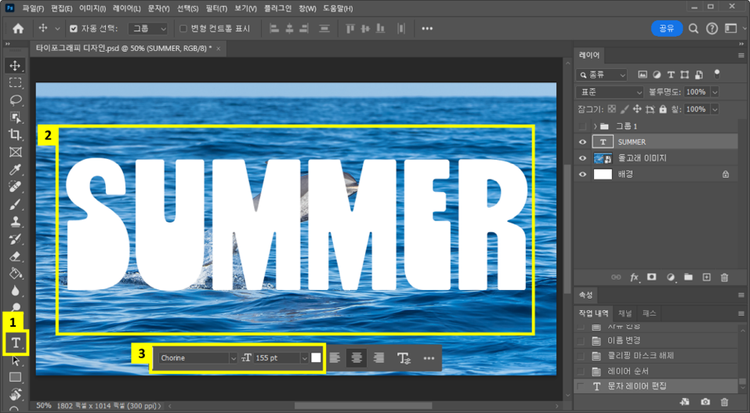Select the Frame tool

[15, 152]
